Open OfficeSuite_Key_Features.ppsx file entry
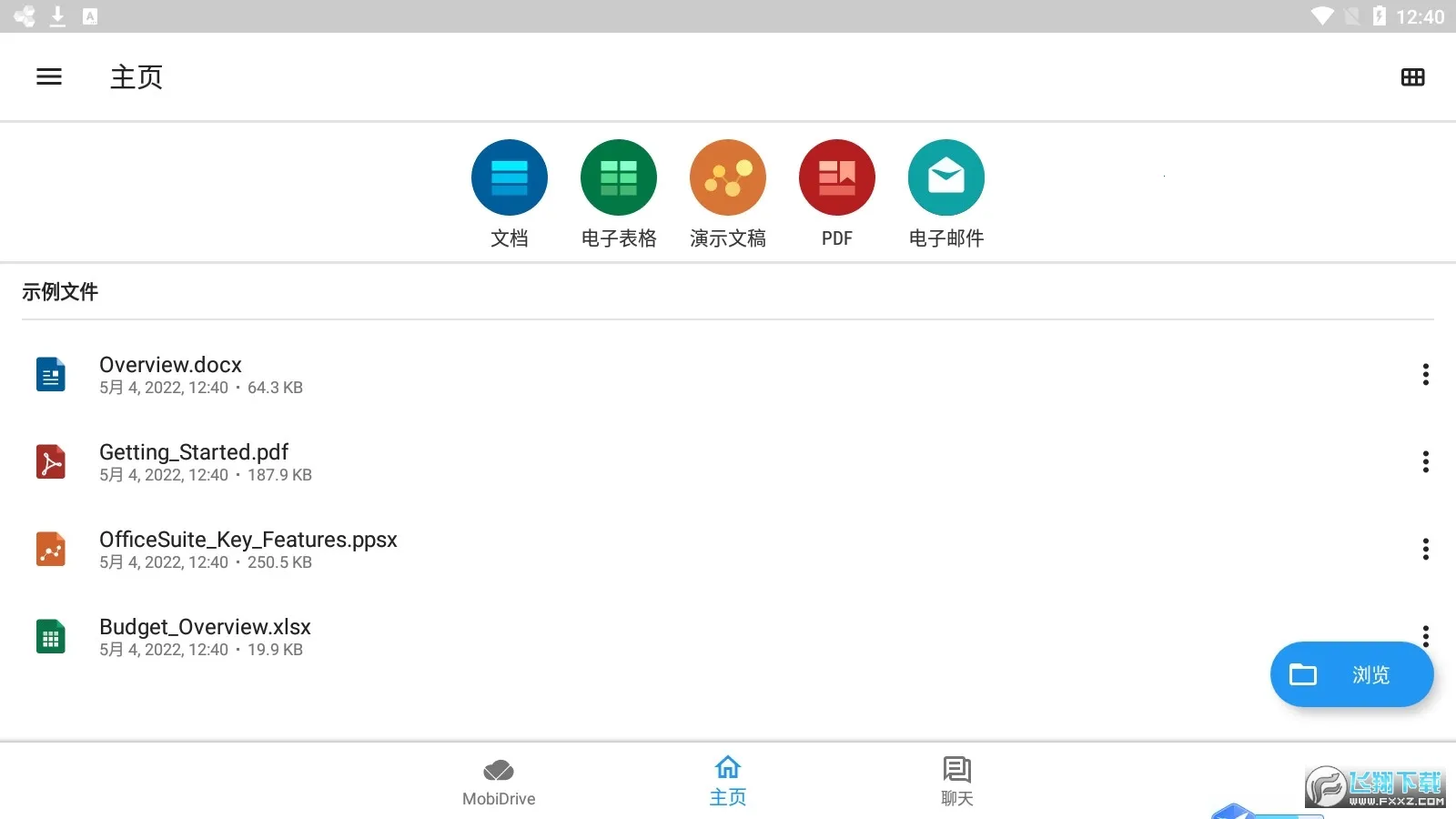This screenshot has height=819, width=1456. [x=248, y=549]
